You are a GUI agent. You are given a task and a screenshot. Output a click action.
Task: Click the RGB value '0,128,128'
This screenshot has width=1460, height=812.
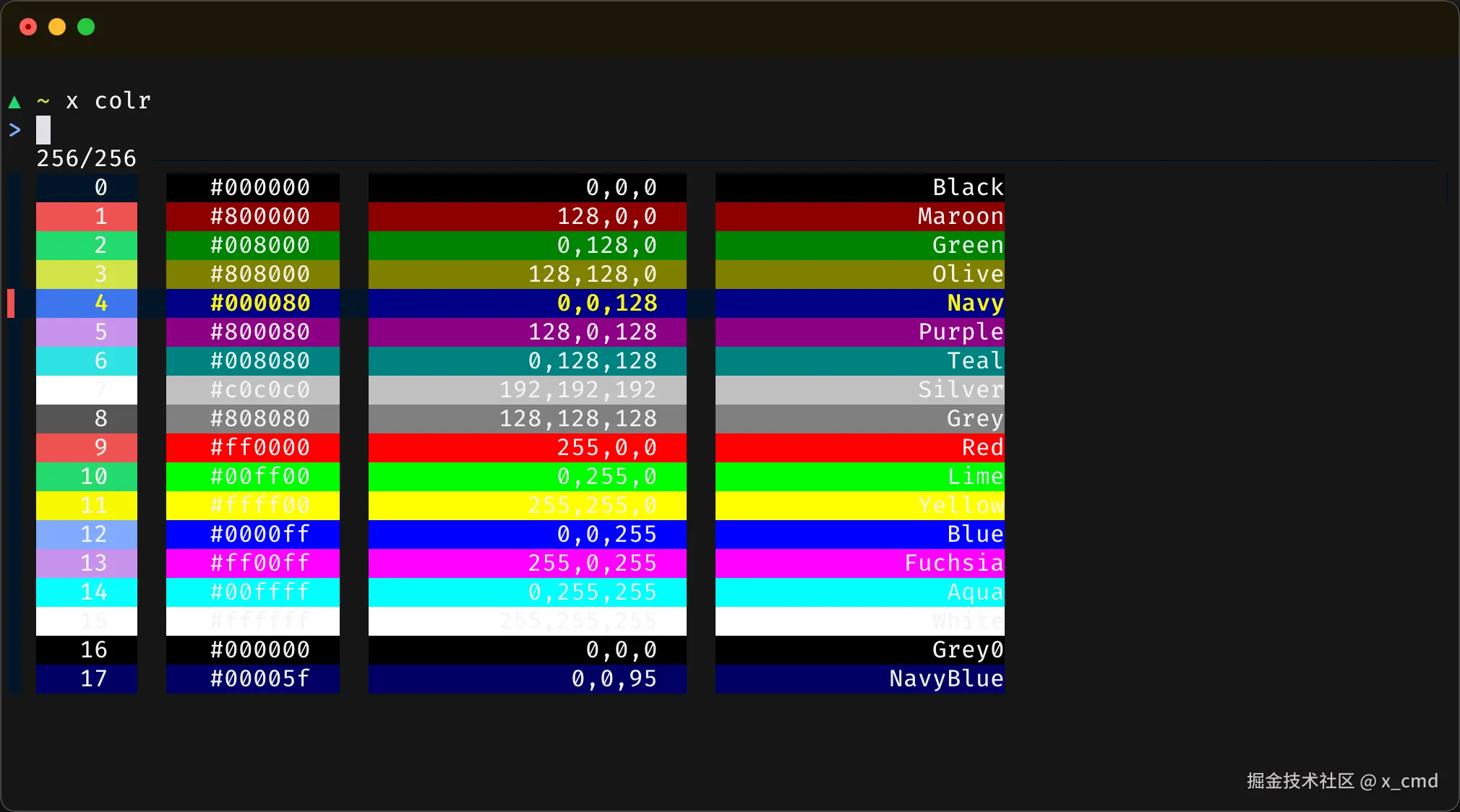(x=593, y=361)
